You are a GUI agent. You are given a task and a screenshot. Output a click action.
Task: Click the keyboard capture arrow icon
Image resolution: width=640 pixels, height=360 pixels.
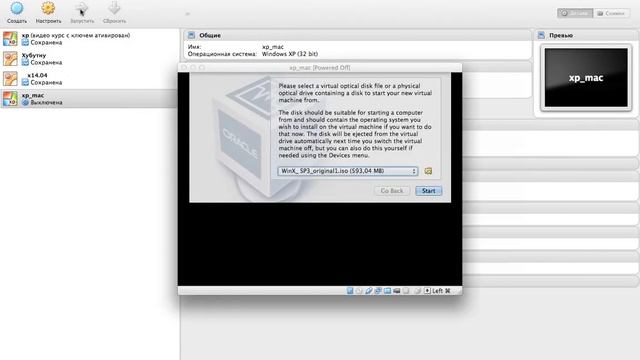[x=427, y=291]
